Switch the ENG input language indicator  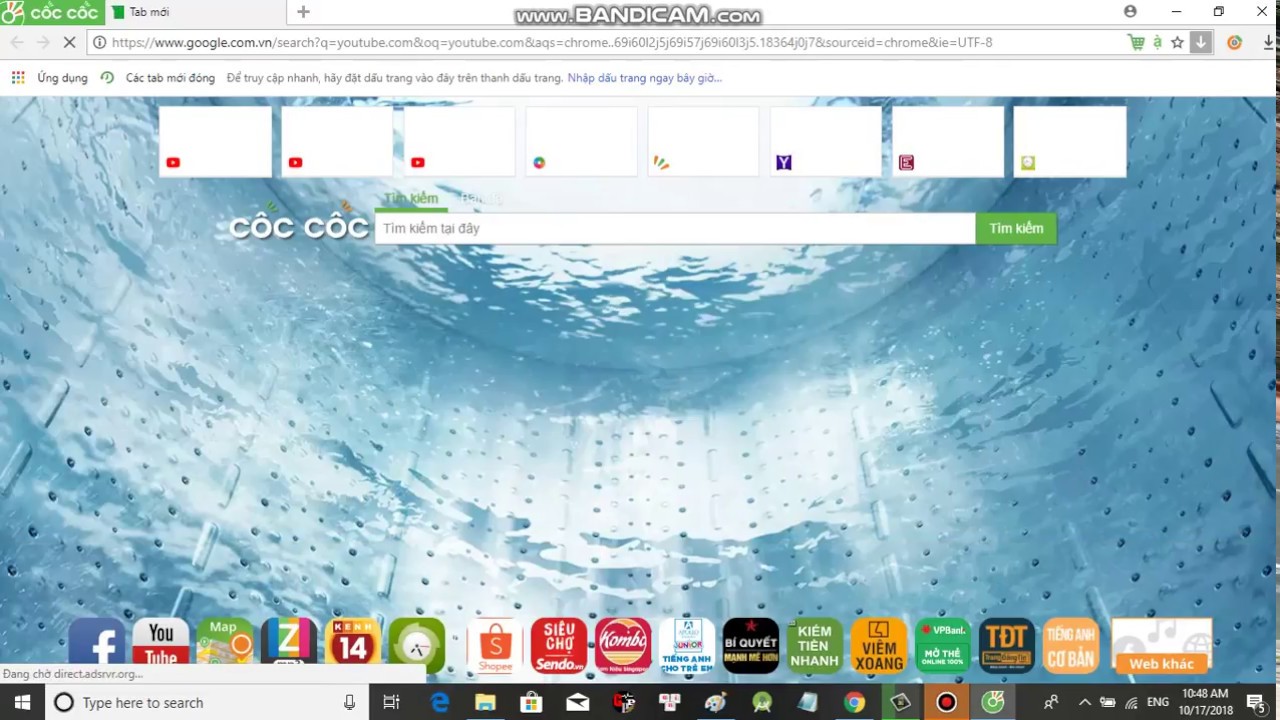(x=1158, y=702)
